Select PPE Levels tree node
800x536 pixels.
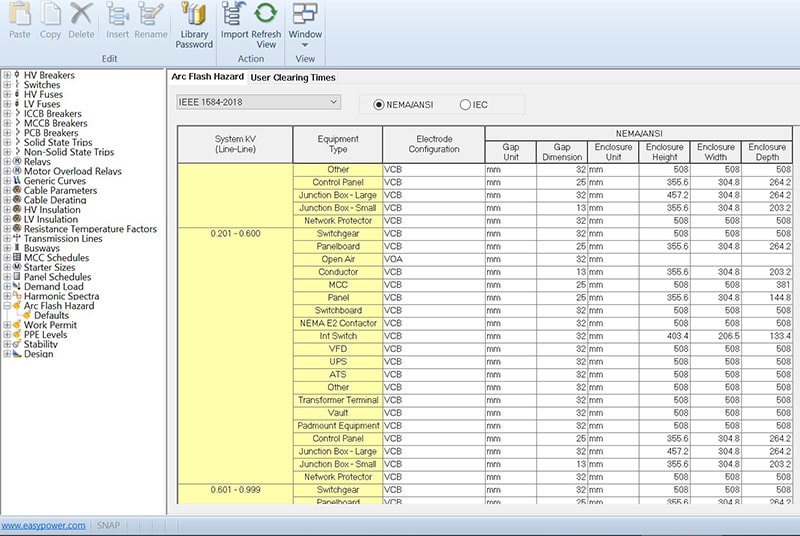point(45,335)
